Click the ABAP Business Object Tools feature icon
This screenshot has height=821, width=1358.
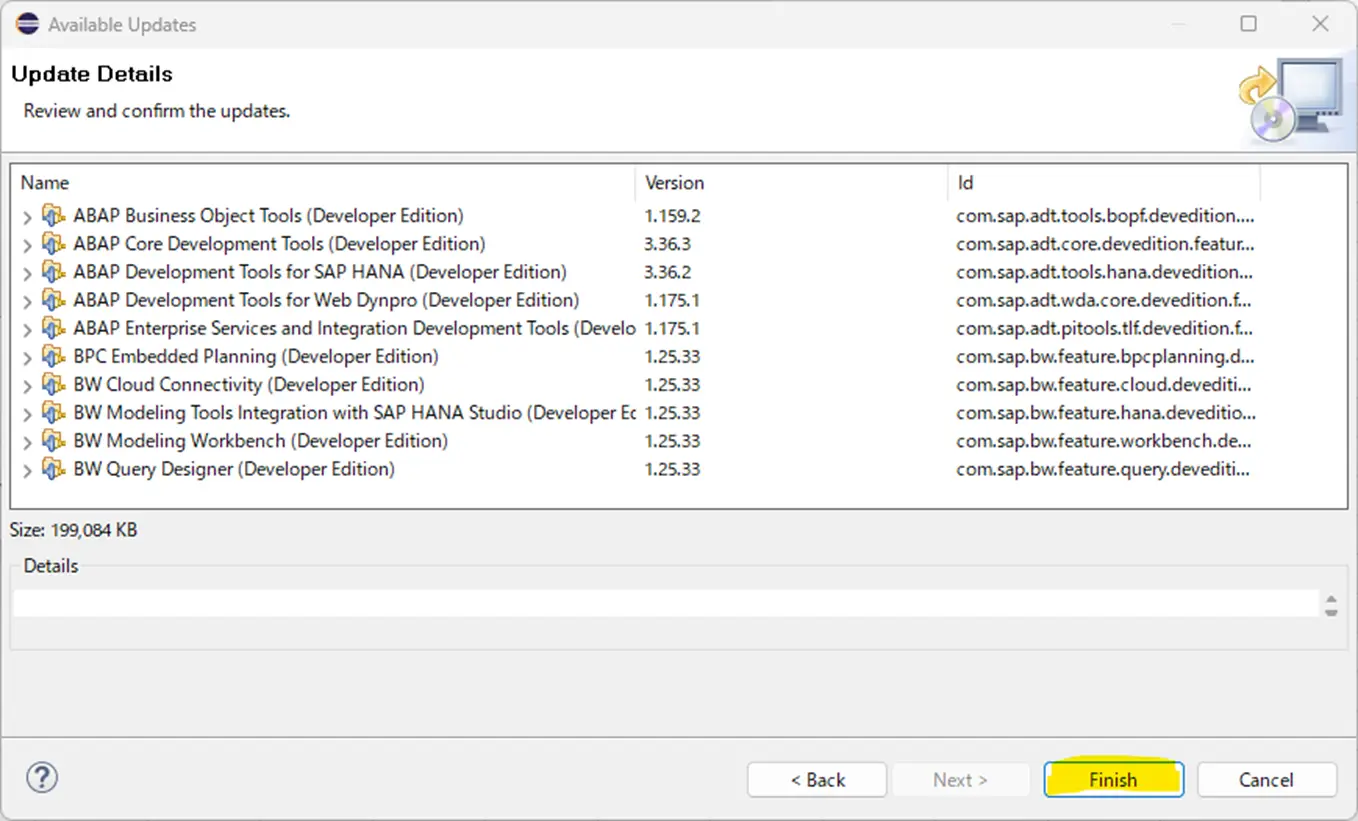point(53,215)
